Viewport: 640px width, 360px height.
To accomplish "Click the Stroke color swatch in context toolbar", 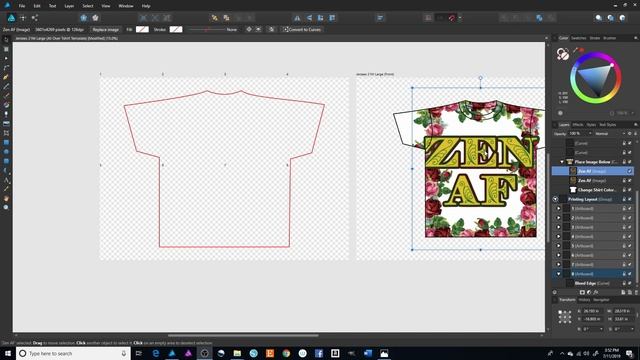I will coord(176,29).
